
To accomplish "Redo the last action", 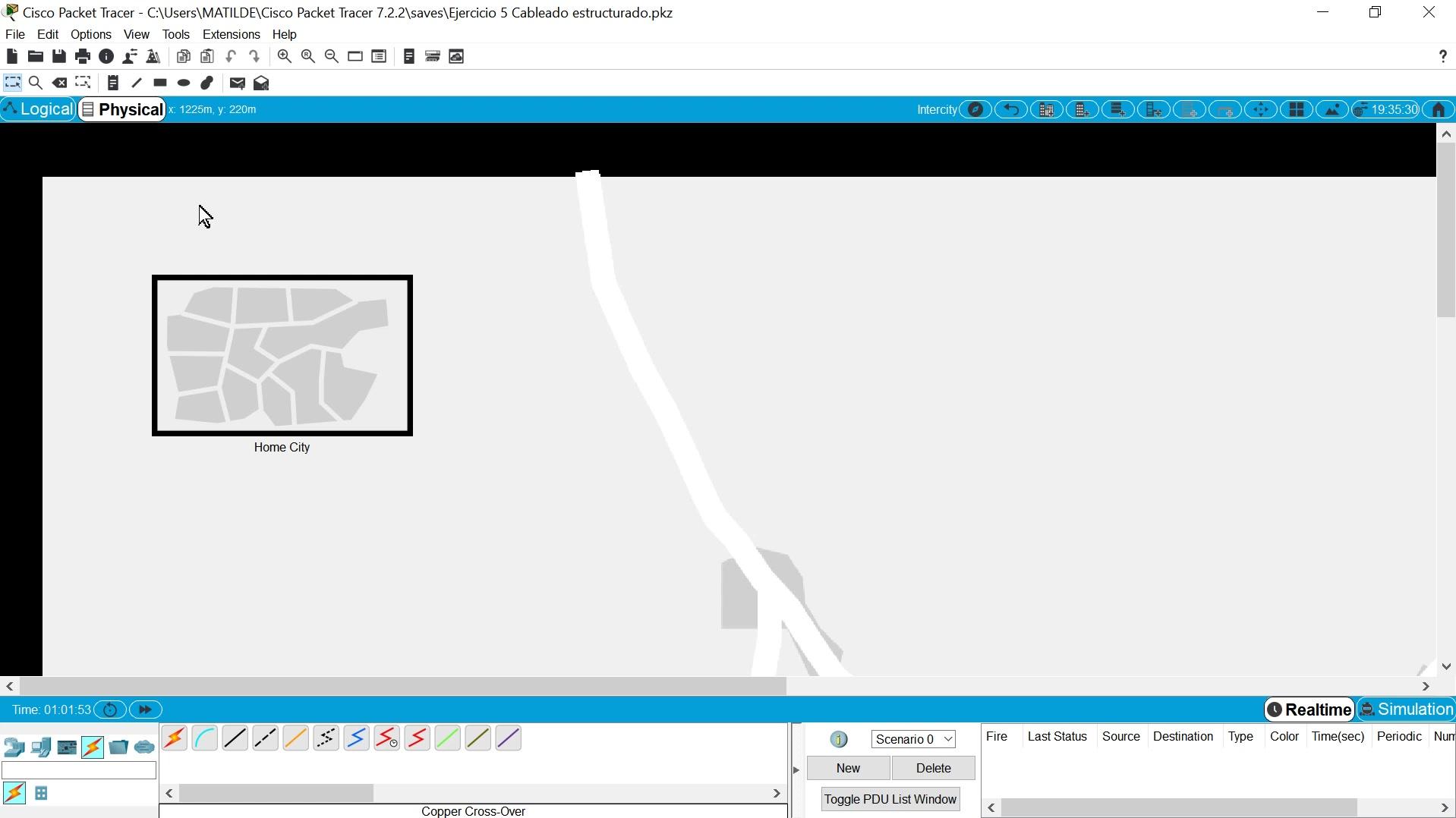I will pos(255,57).
